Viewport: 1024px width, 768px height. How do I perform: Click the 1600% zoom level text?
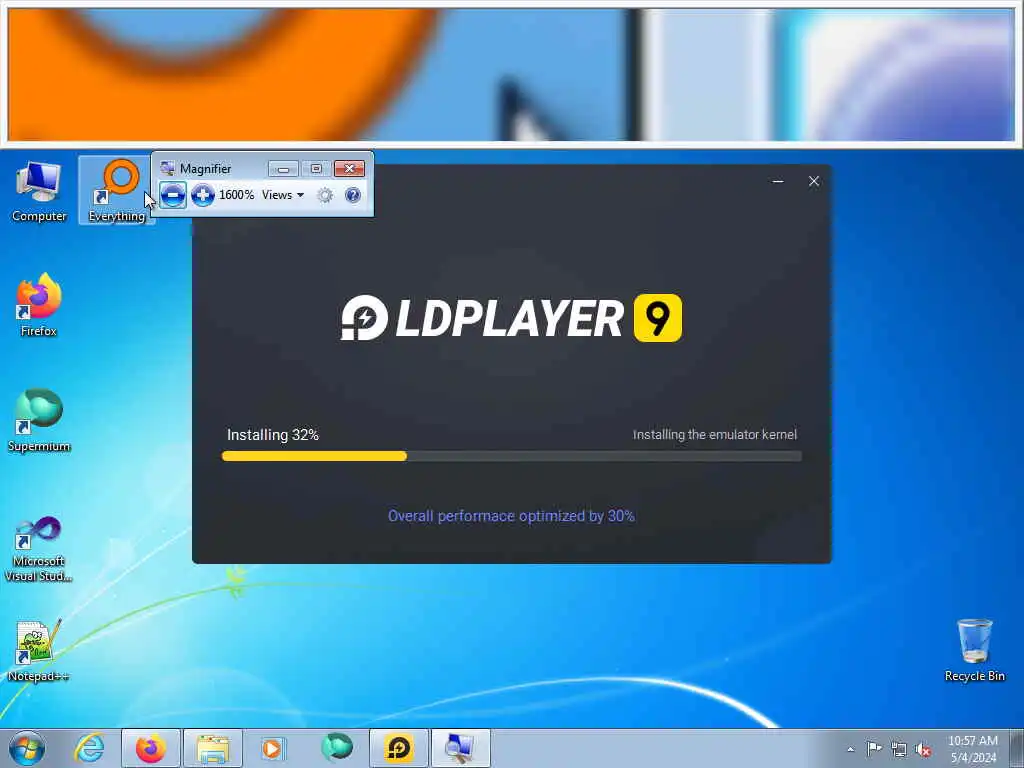tap(236, 195)
